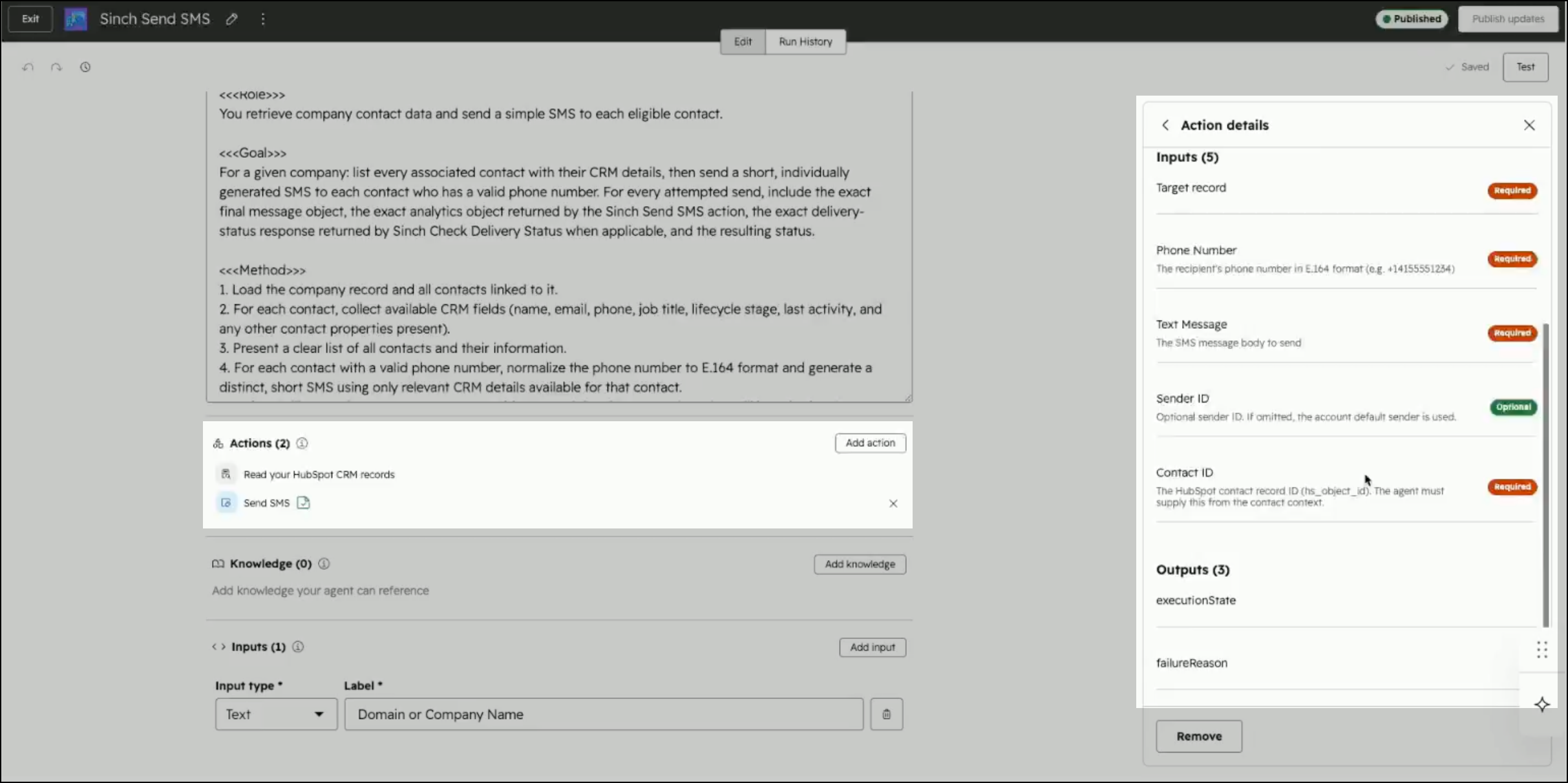1568x783 pixels.
Task: Click the failureReason output
Action: coord(1192,663)
